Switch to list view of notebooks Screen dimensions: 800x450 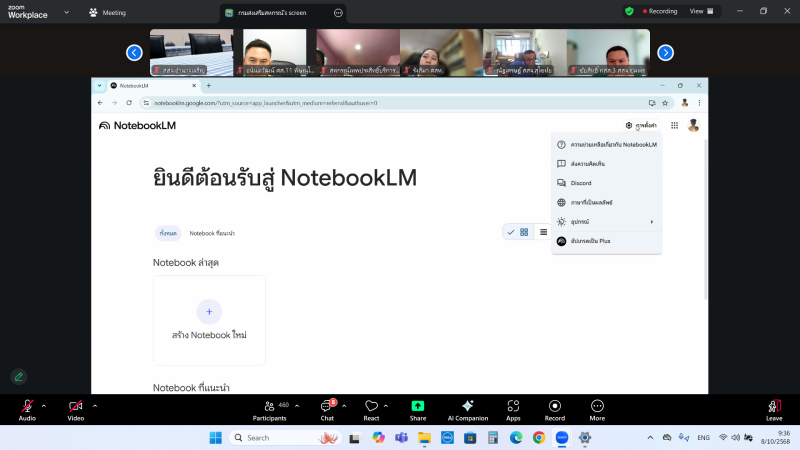click(543, 232)
